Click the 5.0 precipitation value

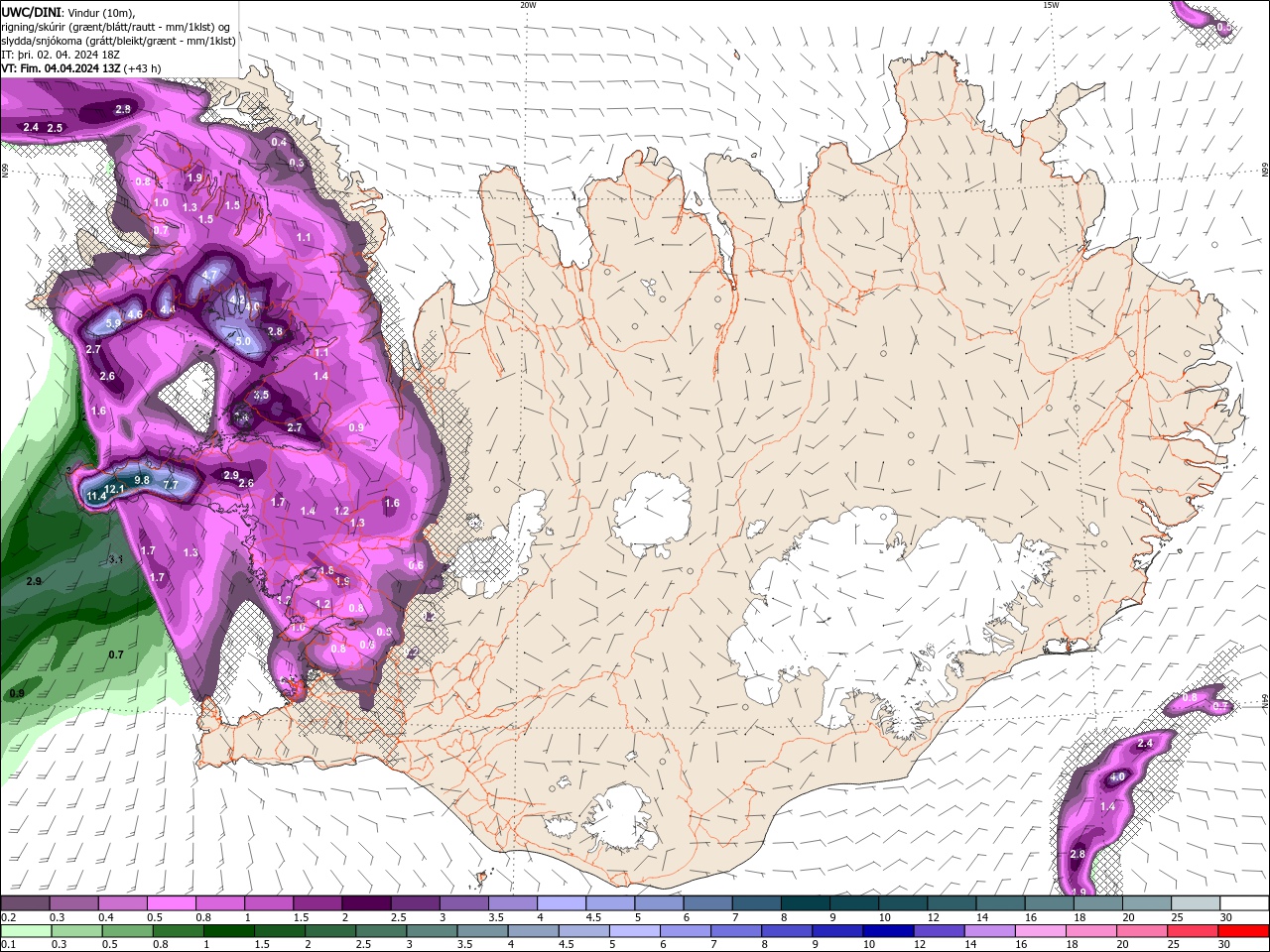click(244, 341)
